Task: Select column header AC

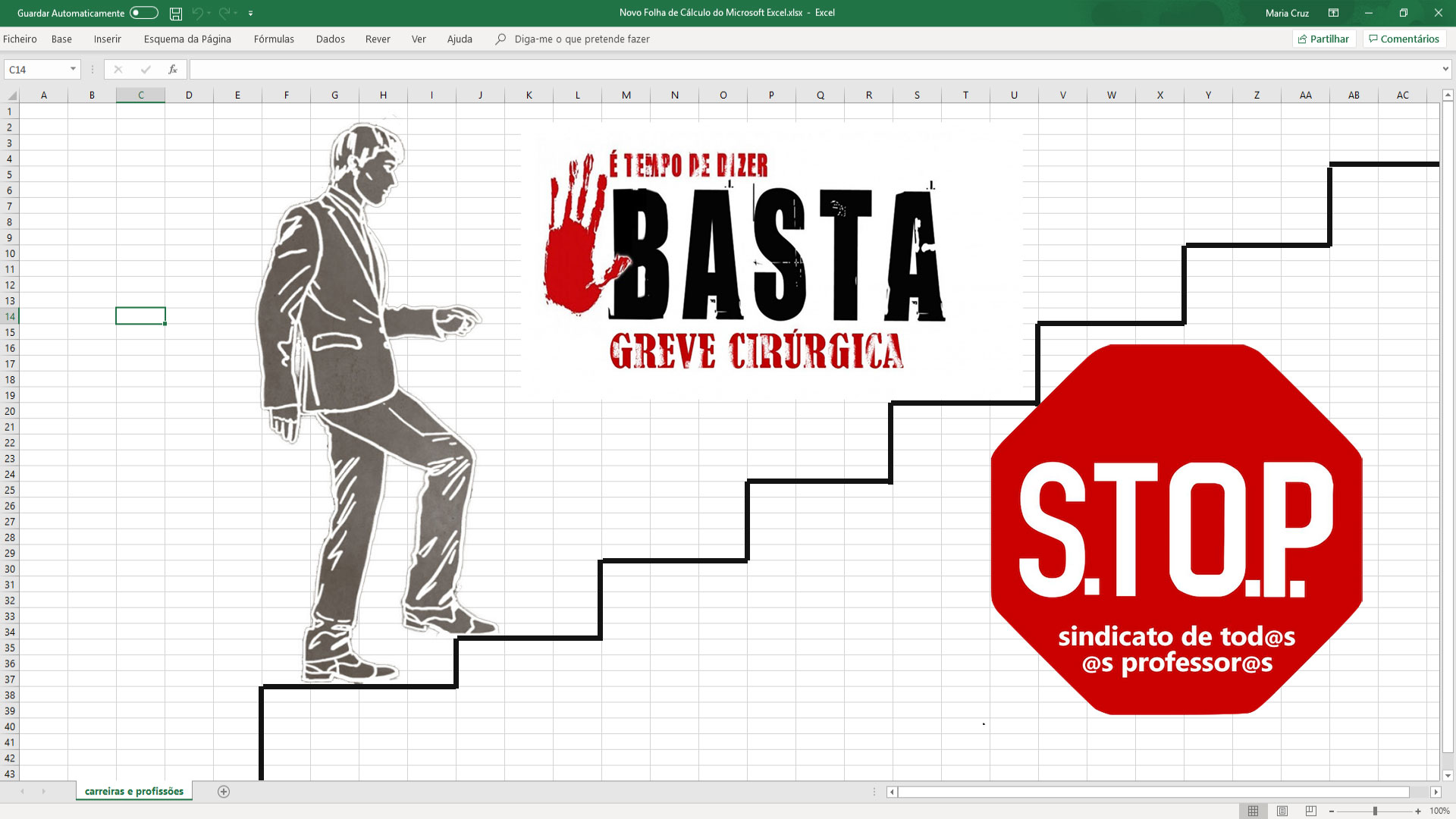Action: (1402, 95)
